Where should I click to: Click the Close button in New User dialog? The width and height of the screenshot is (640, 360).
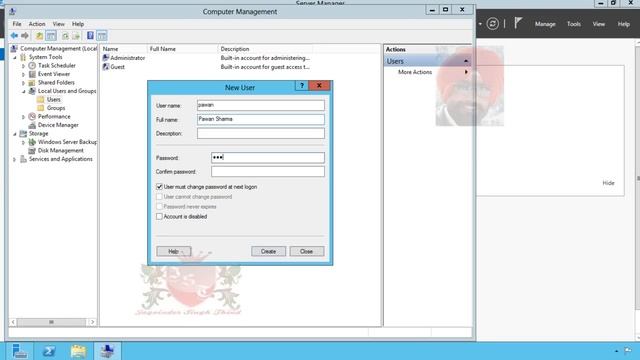click(307, 251)
